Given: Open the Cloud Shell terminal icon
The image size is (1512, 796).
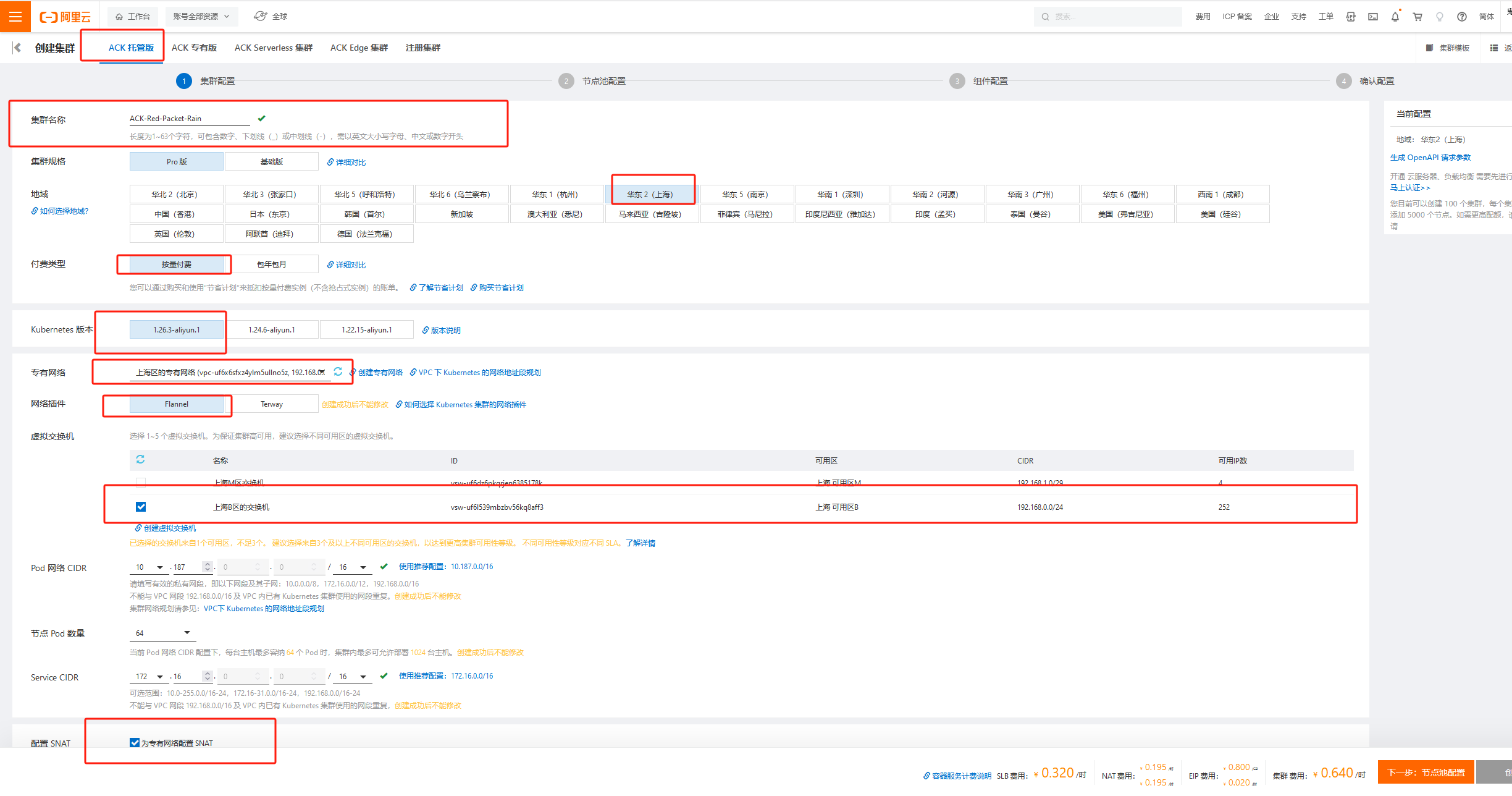Looking at the screenshot, I should point(1372,17).
